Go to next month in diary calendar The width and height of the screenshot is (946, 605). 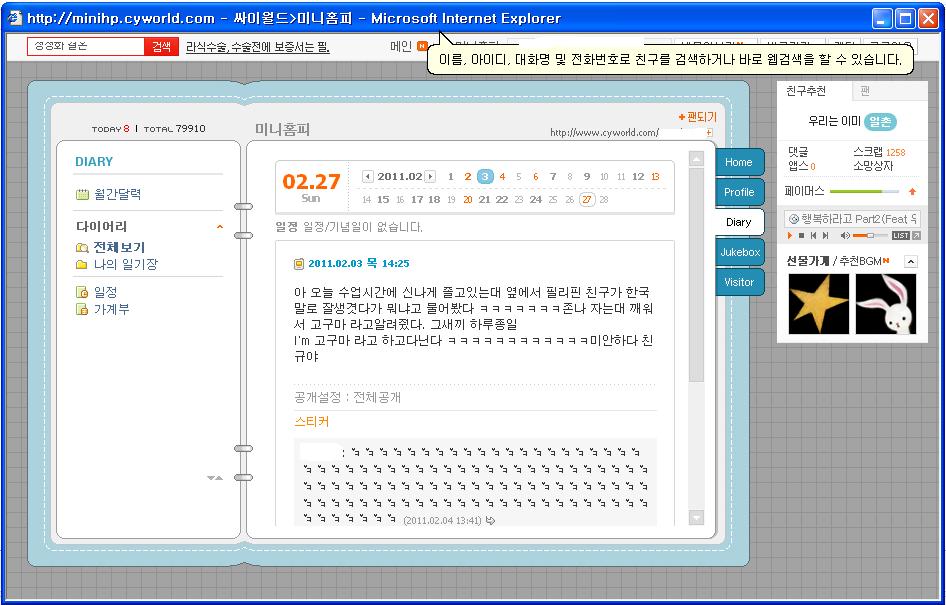(430, 177)
